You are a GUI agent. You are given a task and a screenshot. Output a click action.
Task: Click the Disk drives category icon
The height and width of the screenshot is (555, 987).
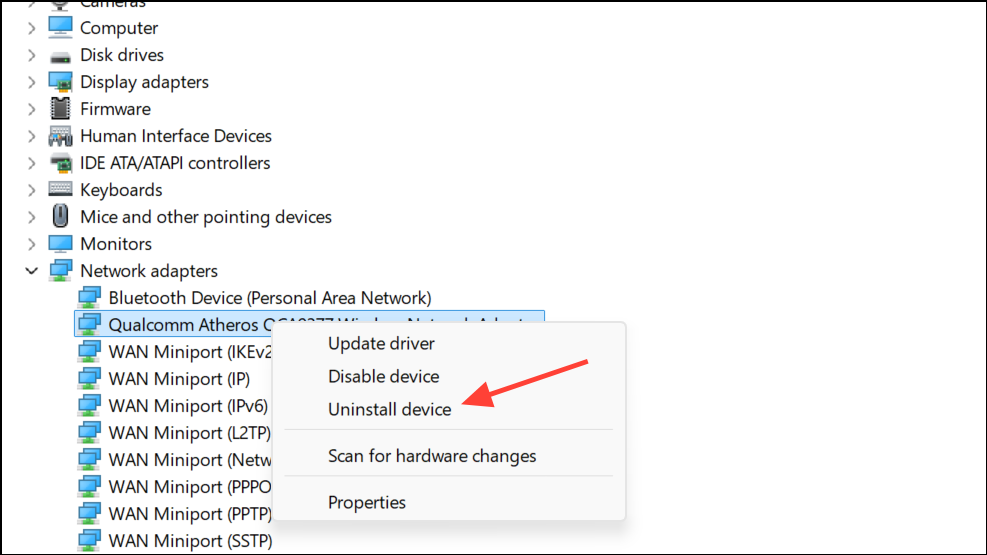[60, 57]
